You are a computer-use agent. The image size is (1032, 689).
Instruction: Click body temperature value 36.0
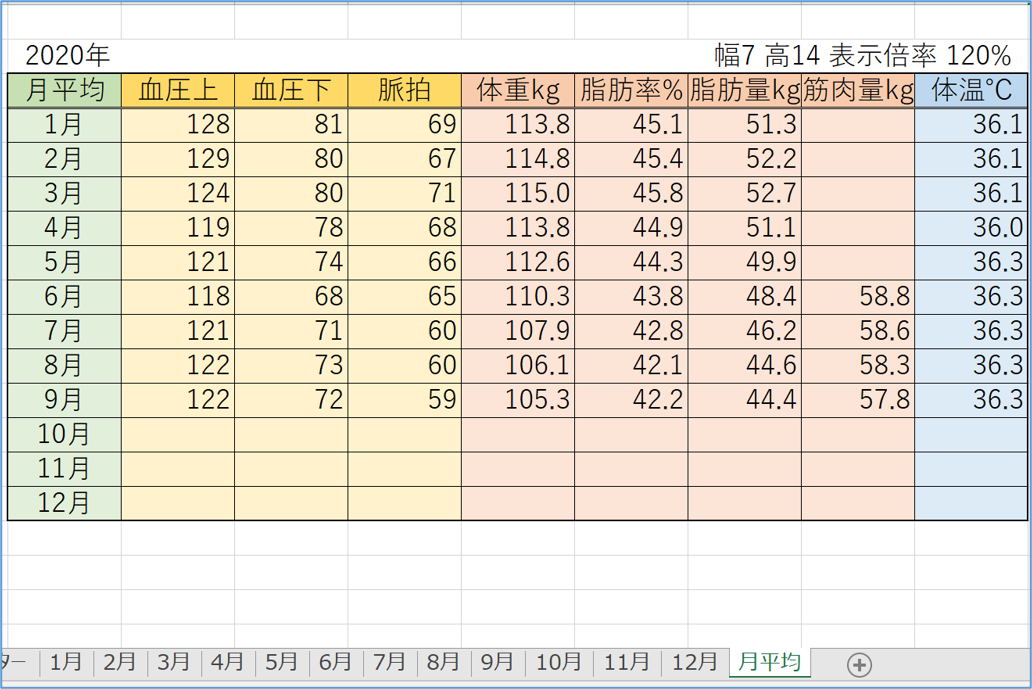pos(971,228)
